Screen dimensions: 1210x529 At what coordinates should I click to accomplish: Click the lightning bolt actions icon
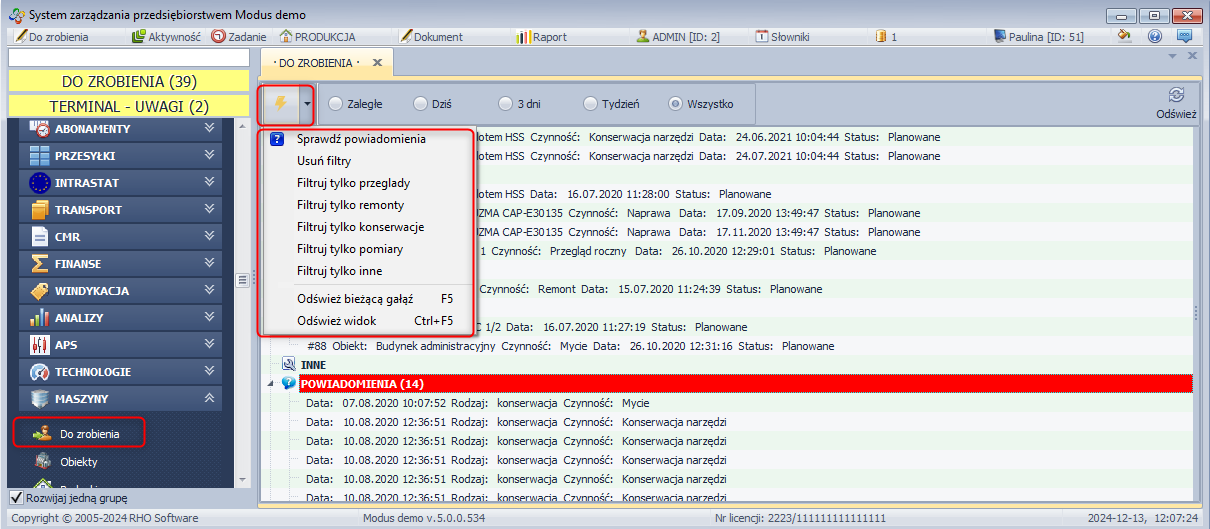click(280, 103)
